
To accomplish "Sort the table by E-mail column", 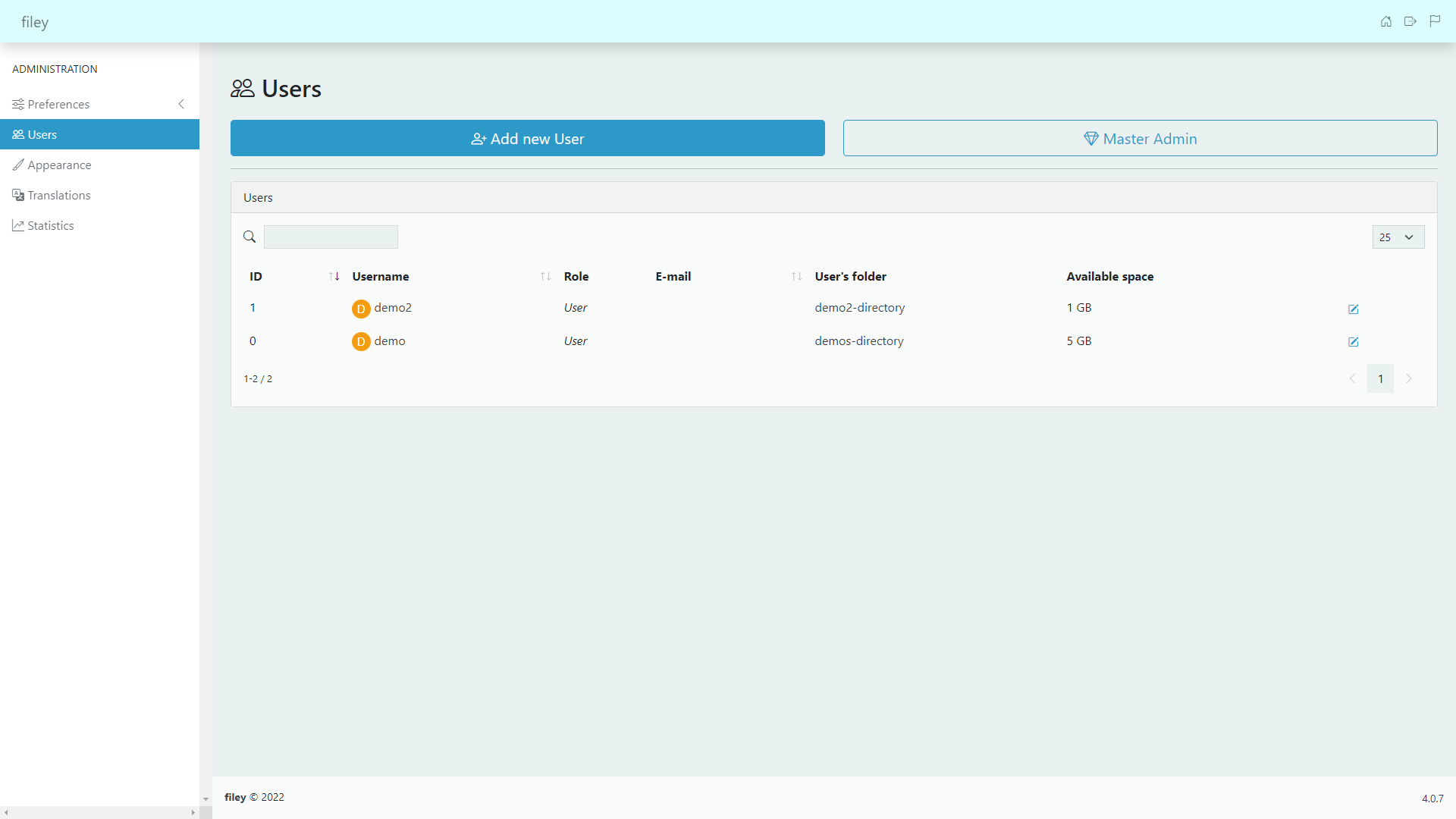I will pyautogui.click(x=796, y=277).
